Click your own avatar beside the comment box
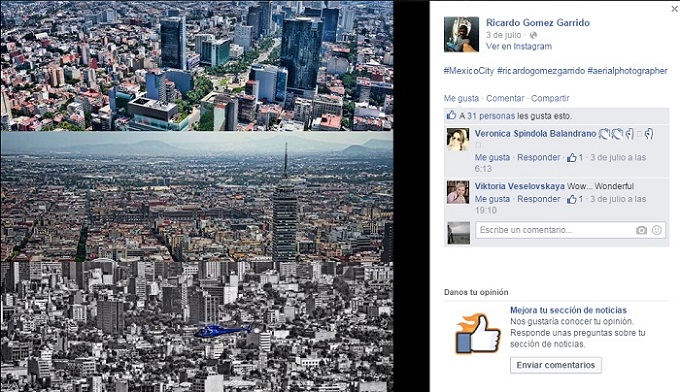Screen dimensions: 680x392 click(458, 233)
